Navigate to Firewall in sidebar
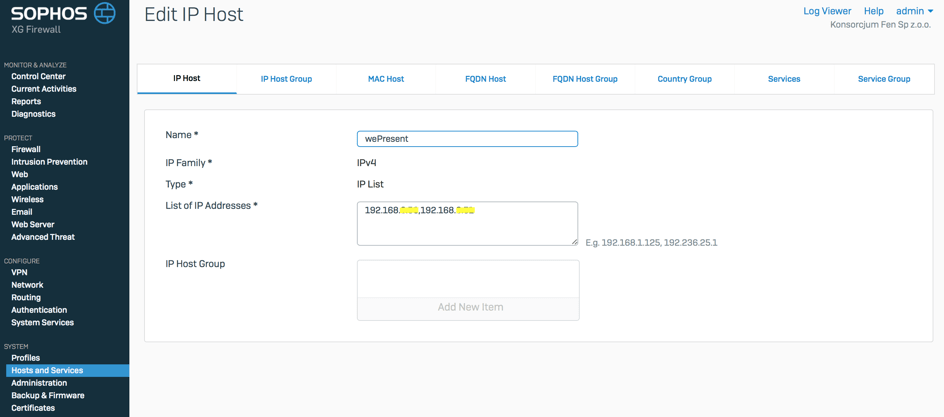The height and width of the screenshot is (417, 944). [26, 149]
